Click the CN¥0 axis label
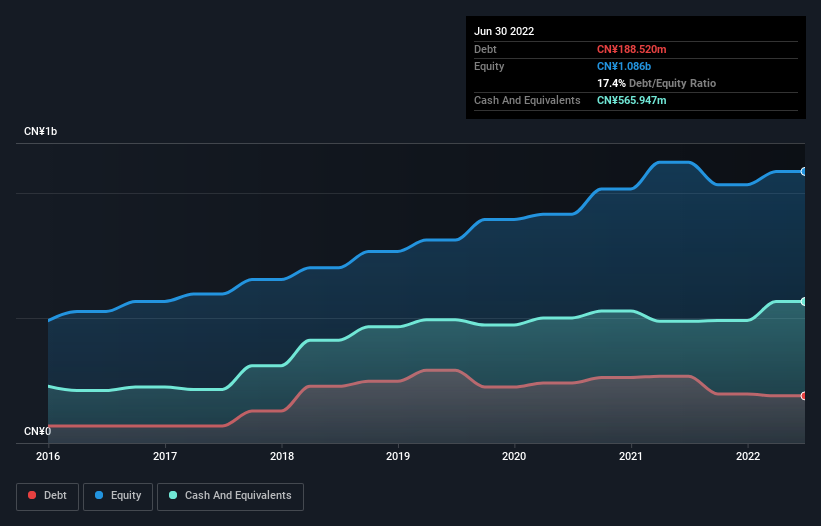 [x=37, y=431]
